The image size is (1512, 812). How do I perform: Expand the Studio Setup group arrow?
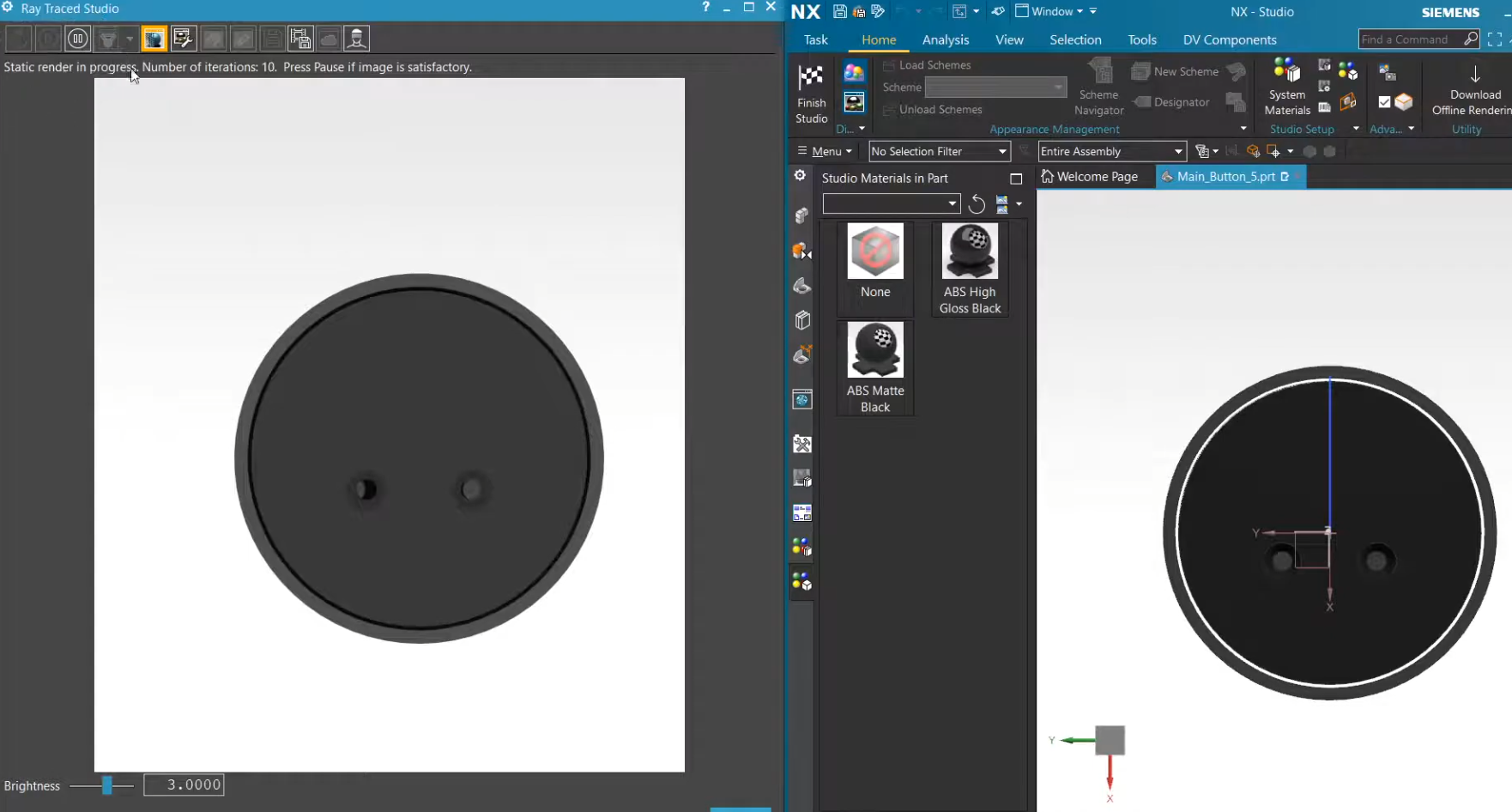[1356, 129]
